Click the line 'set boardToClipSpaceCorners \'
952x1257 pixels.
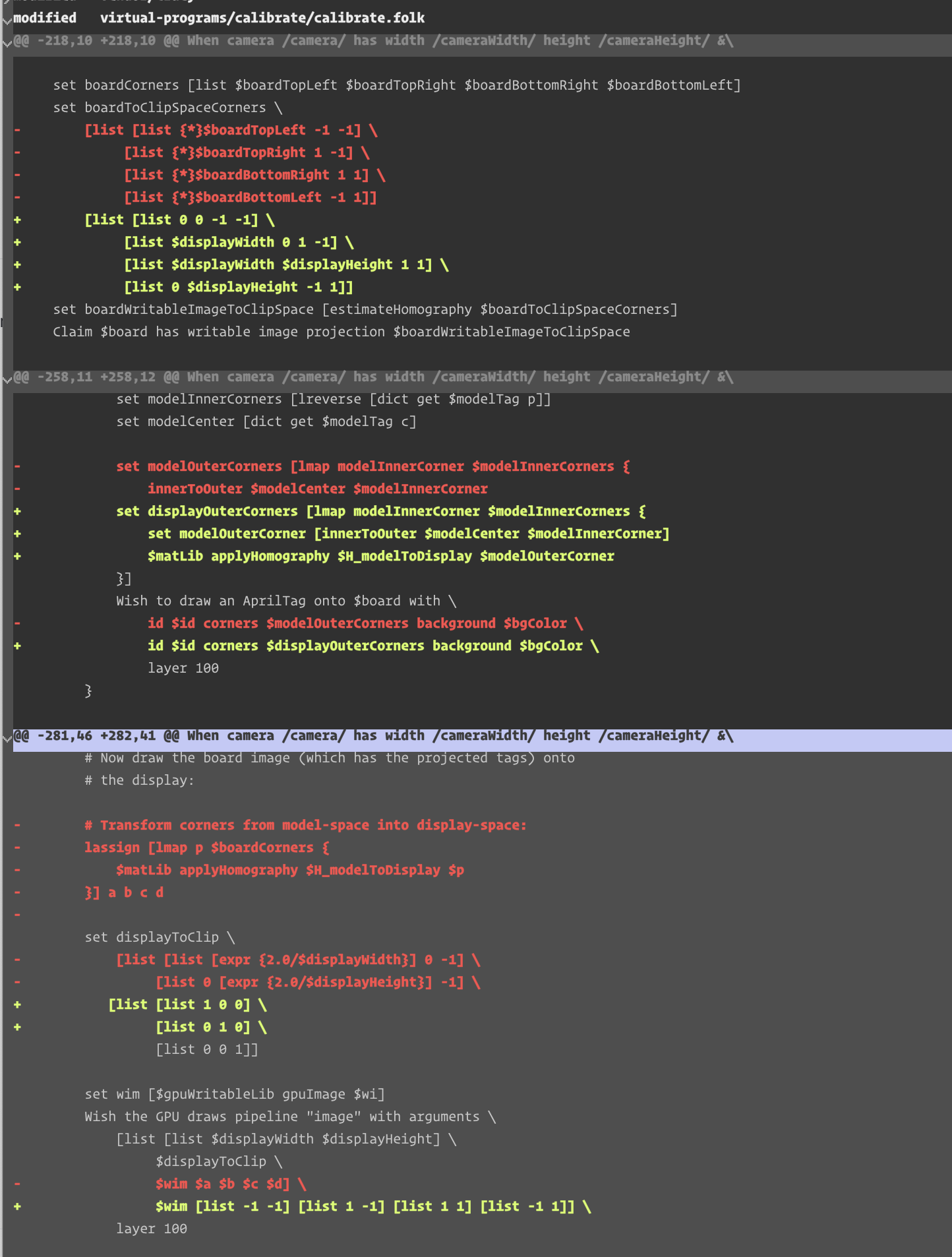click(x=167, y=108)
